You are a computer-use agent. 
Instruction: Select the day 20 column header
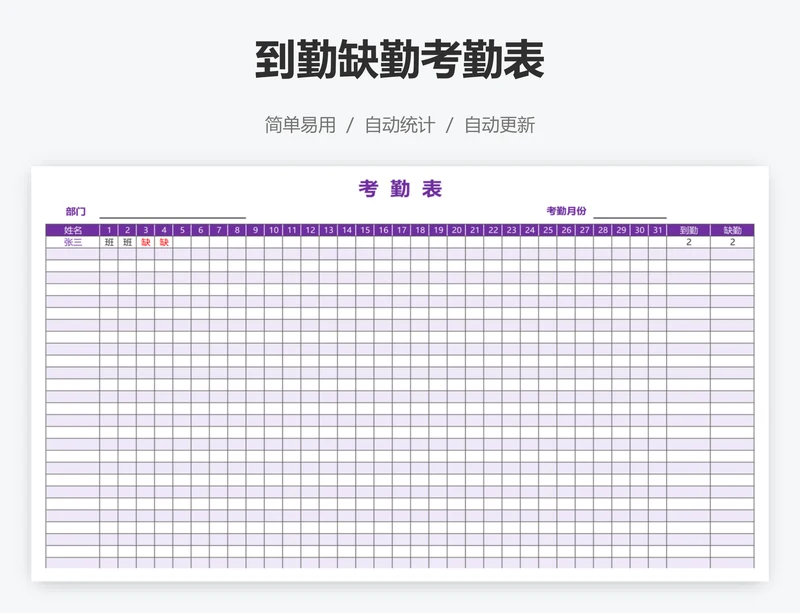(x=456, y=230)
